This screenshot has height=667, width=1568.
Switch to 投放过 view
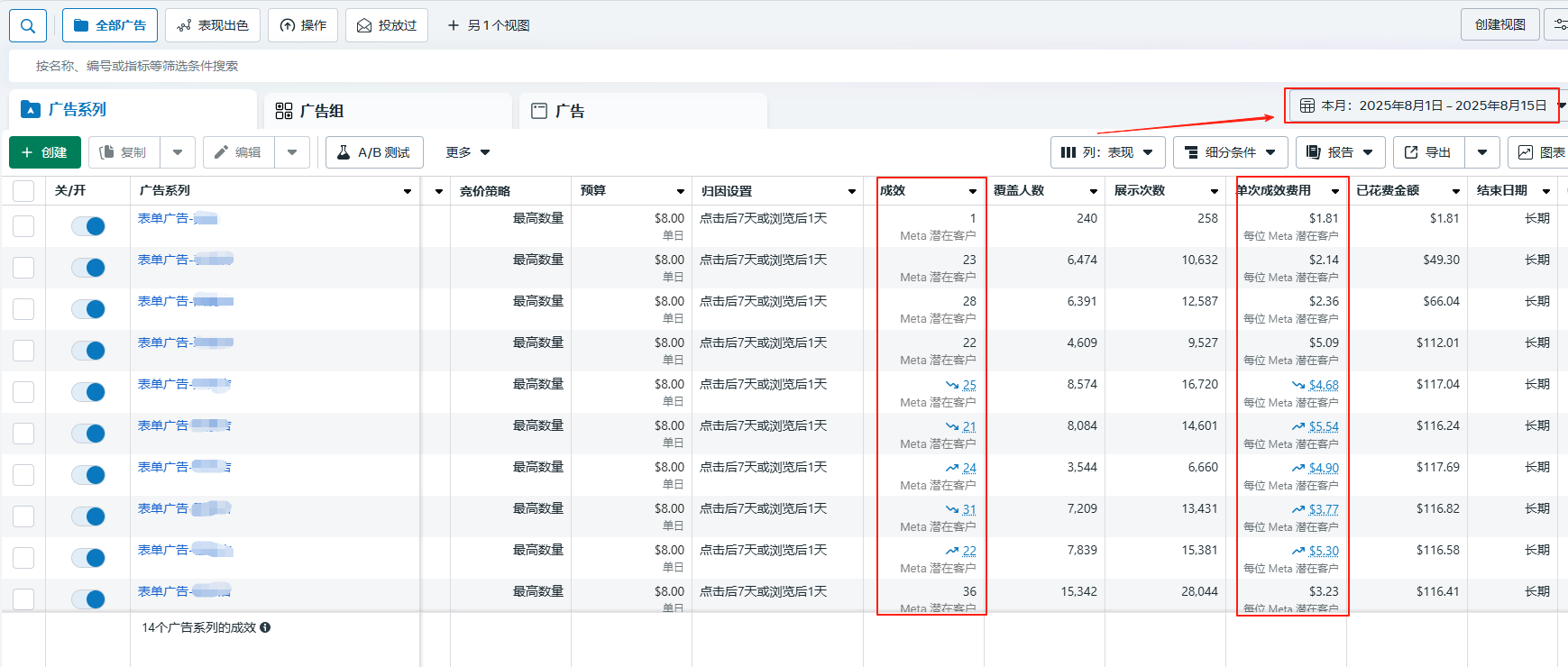click(x=387, y=25)
